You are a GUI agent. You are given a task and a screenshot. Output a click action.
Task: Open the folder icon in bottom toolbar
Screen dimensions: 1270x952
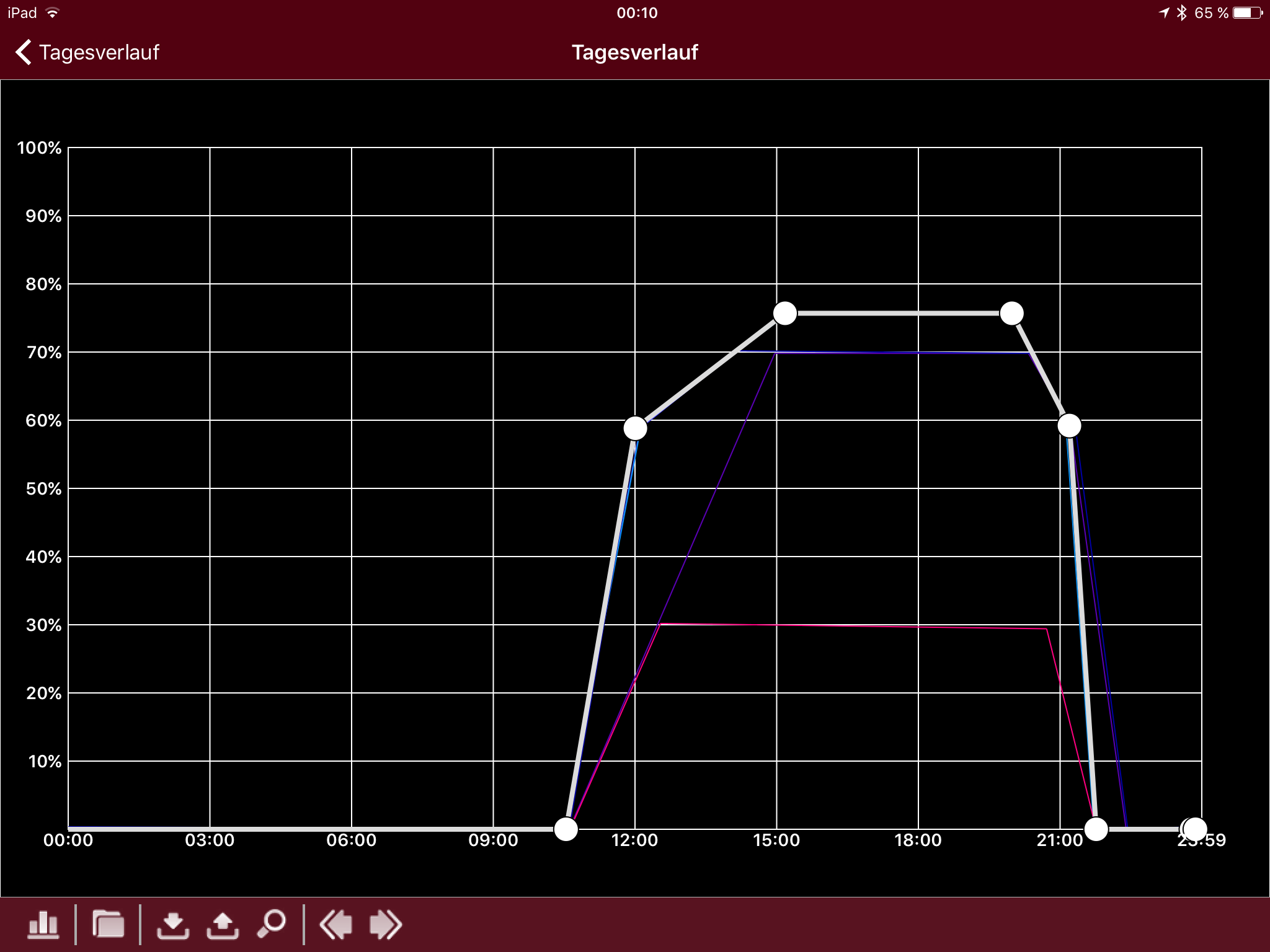pyautogui.click(x=108, y=925)
